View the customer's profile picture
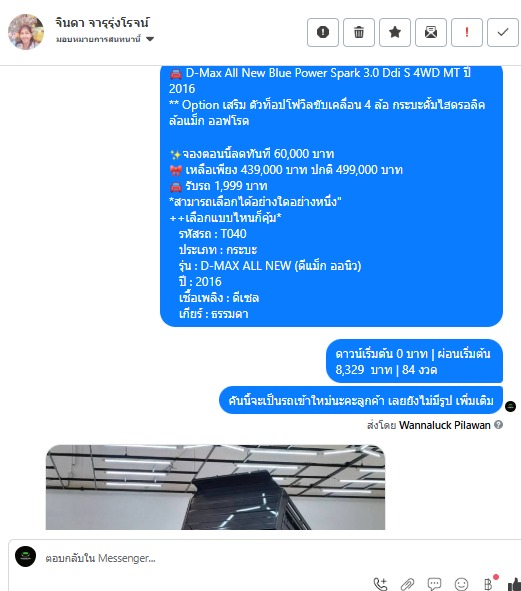 [26, 32]
